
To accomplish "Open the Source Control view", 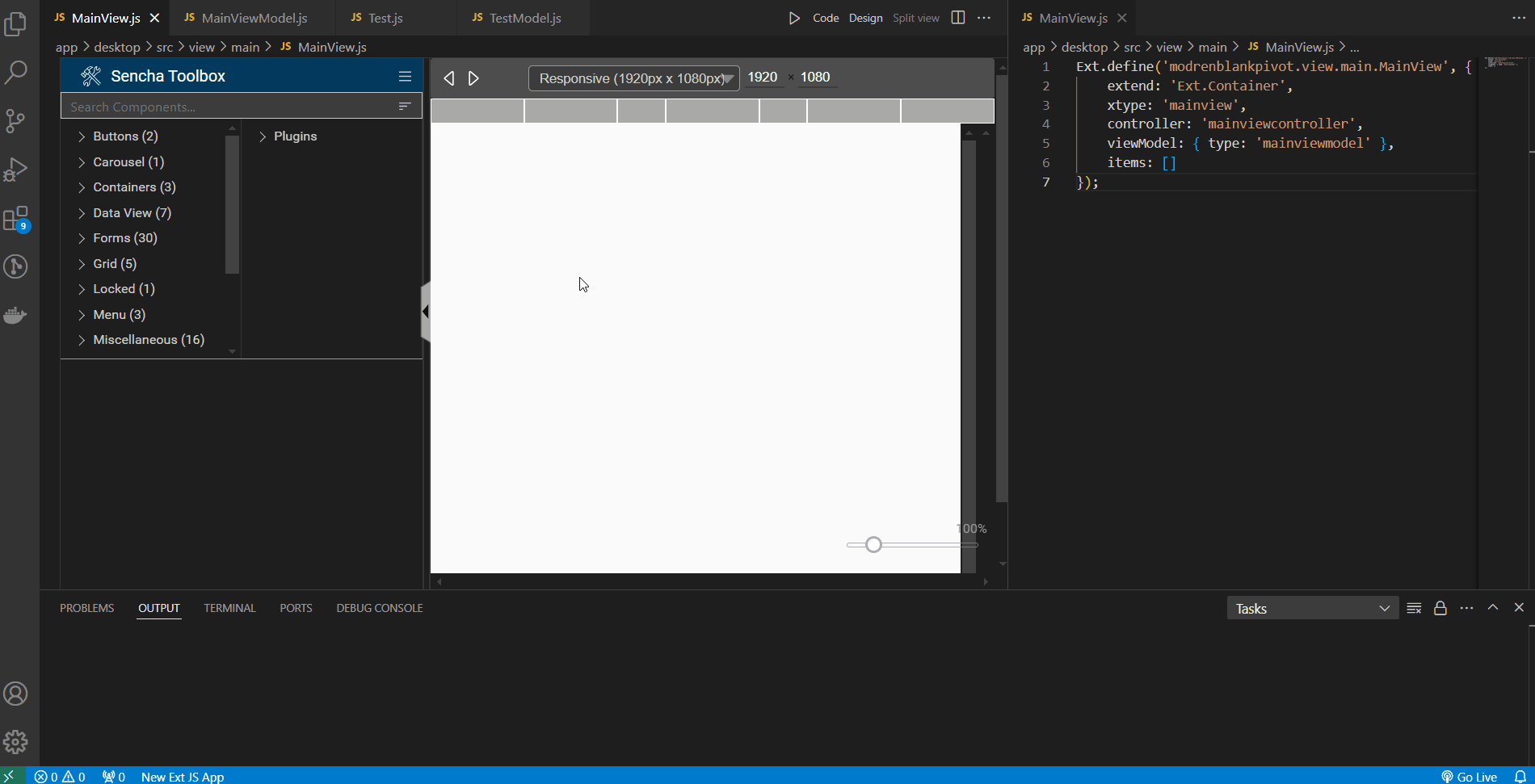I will 15,121.
